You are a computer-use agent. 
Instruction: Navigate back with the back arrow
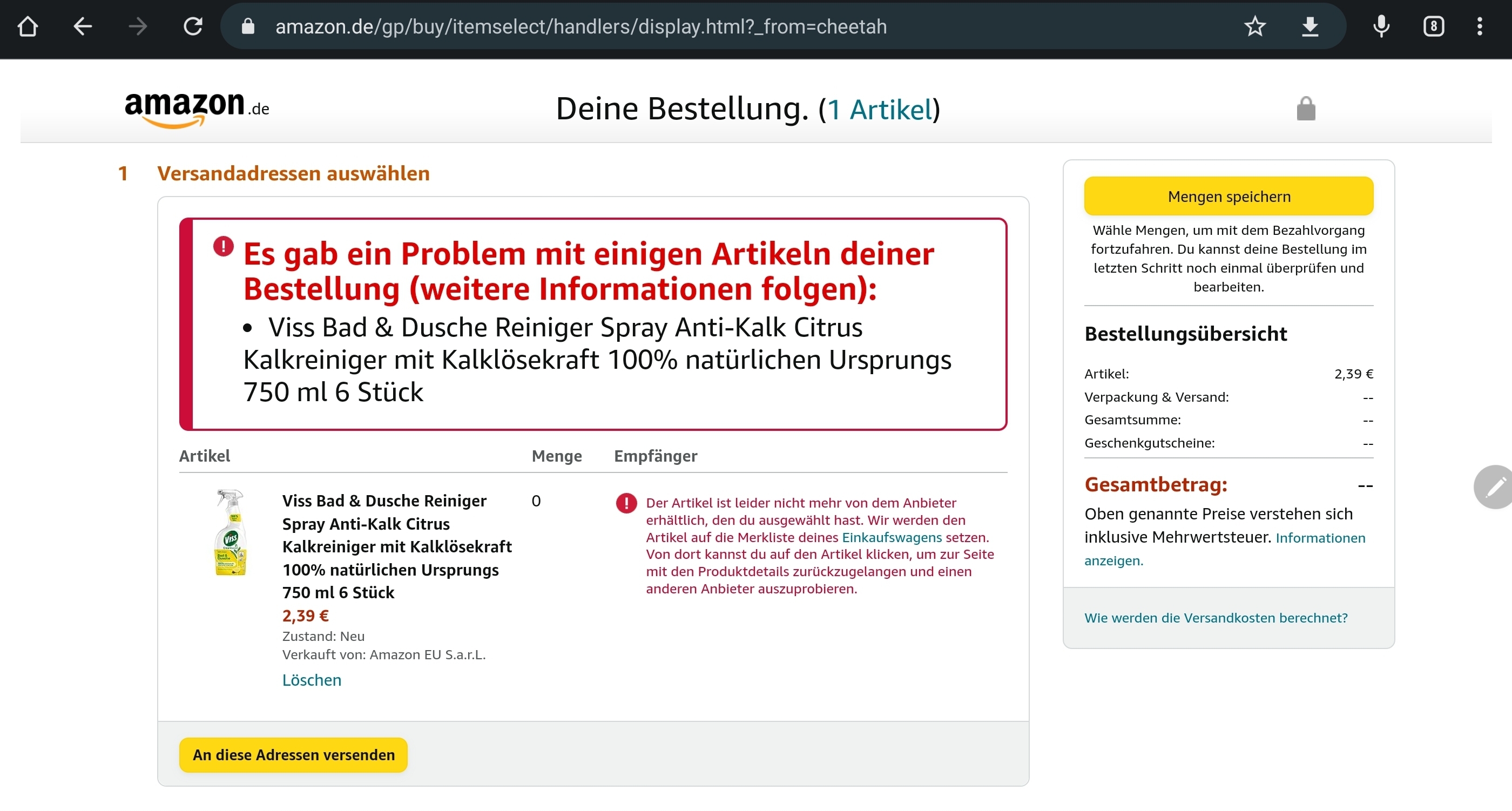coord(83,26)
